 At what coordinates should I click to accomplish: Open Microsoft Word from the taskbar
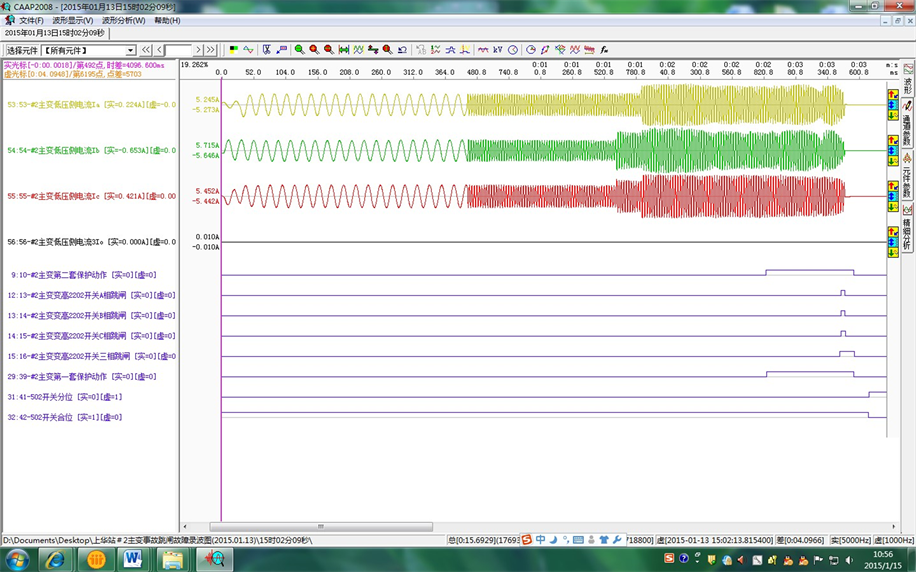tap(133, 559)
